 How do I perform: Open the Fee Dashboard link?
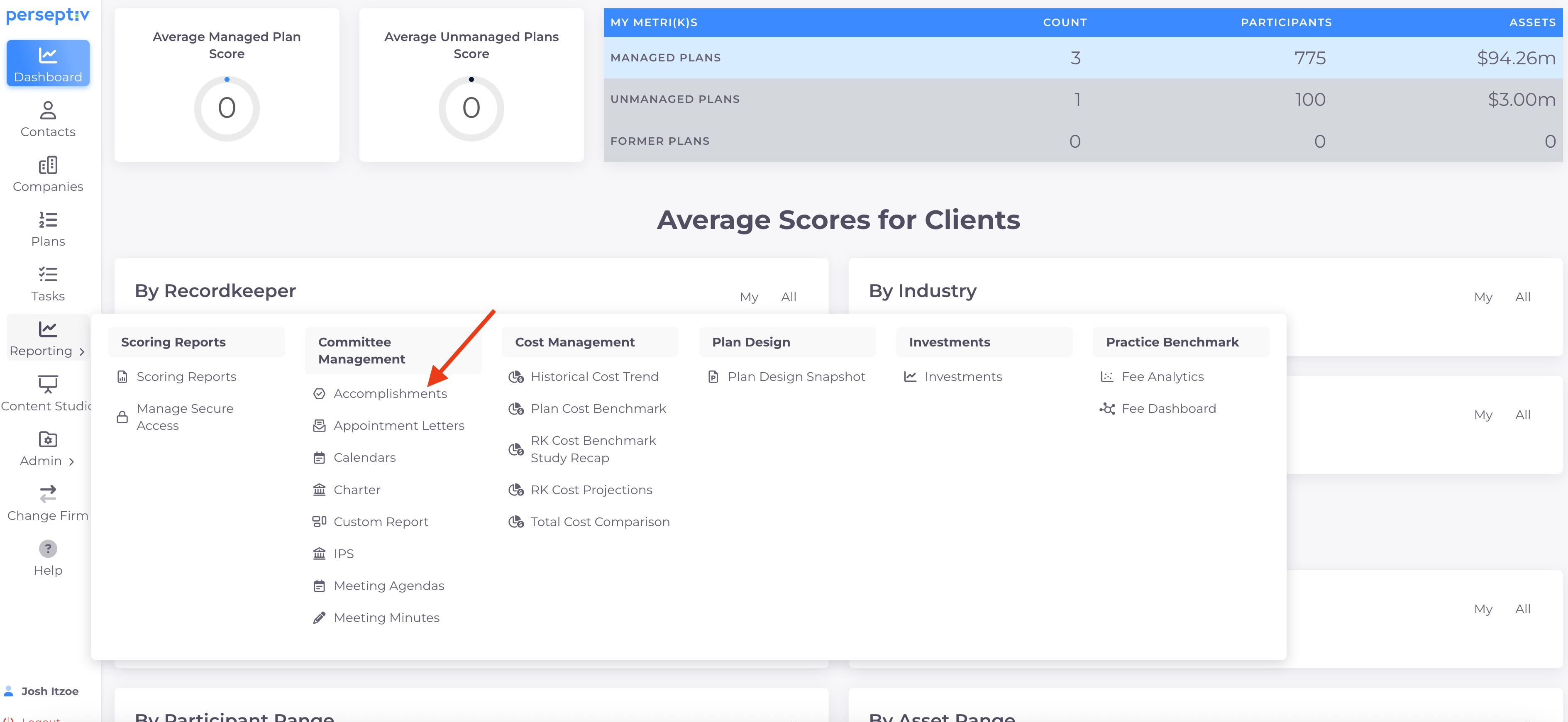[1168, 408]
